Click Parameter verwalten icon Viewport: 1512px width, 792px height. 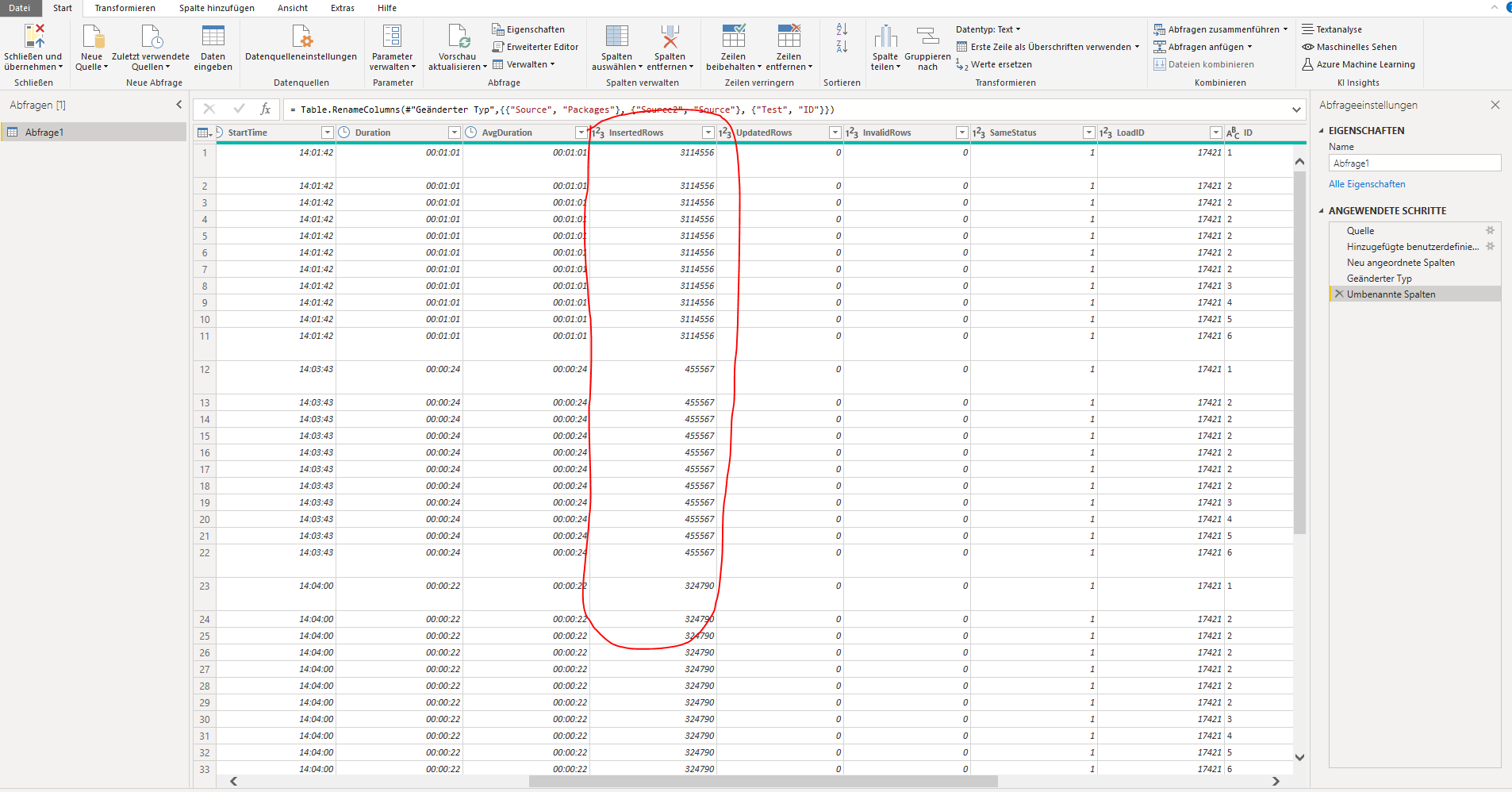(x=392, y=37)
